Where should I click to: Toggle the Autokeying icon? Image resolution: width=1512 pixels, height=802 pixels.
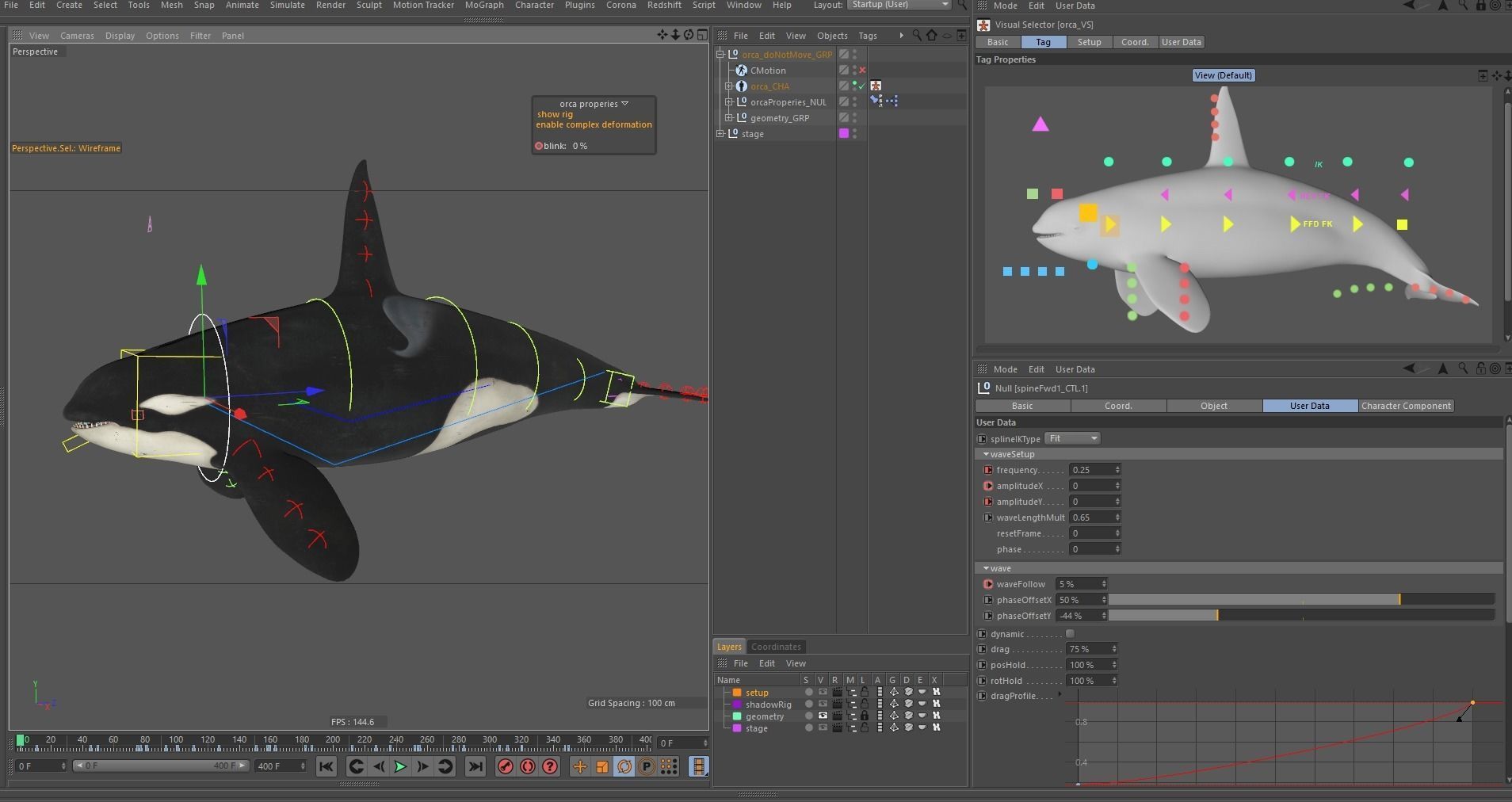pos(527,766)
